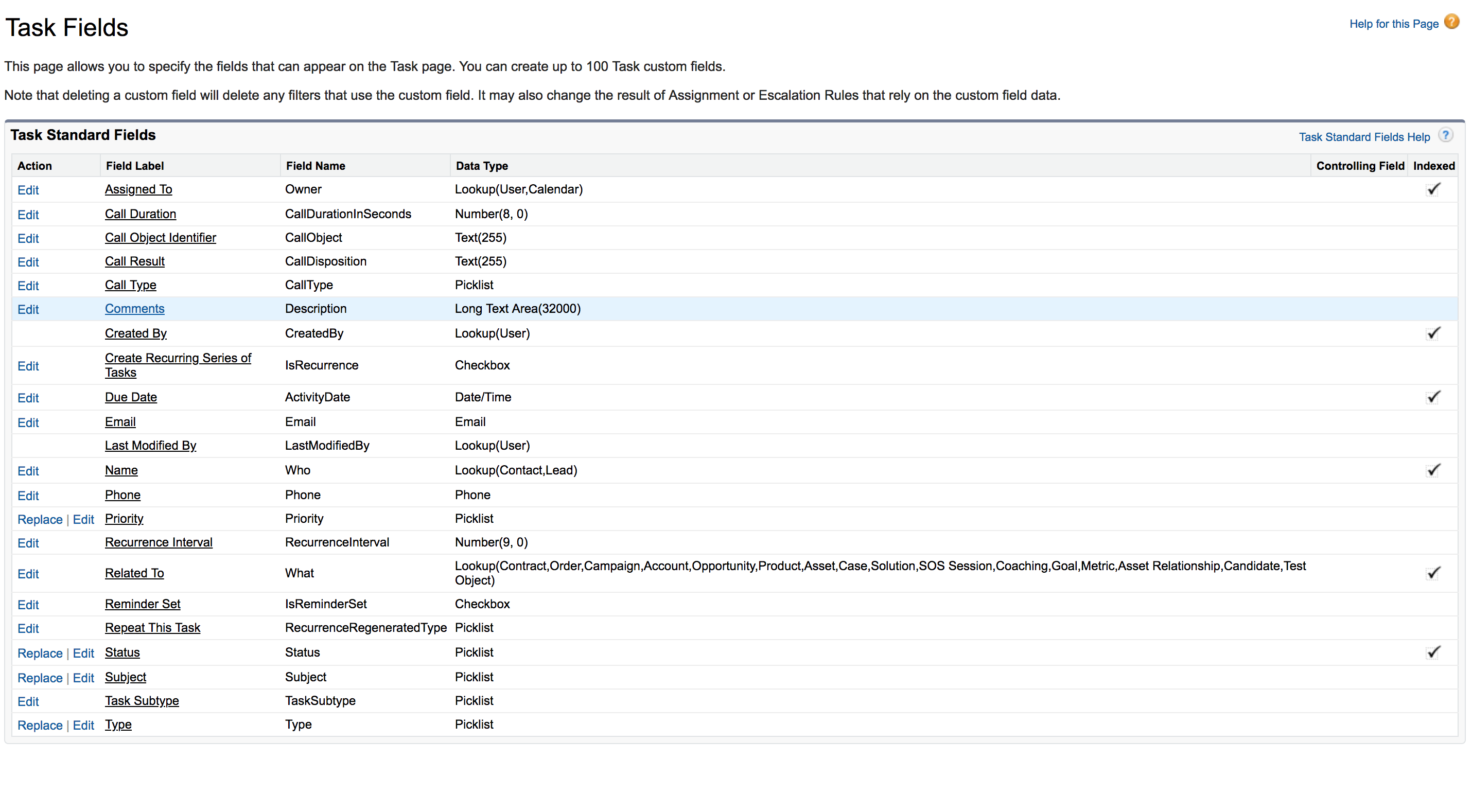Click the Indexed checkmark in Related To row
Viewport: 1472px width, 812px height.
pyautogui.click(x=1433, y=573)
